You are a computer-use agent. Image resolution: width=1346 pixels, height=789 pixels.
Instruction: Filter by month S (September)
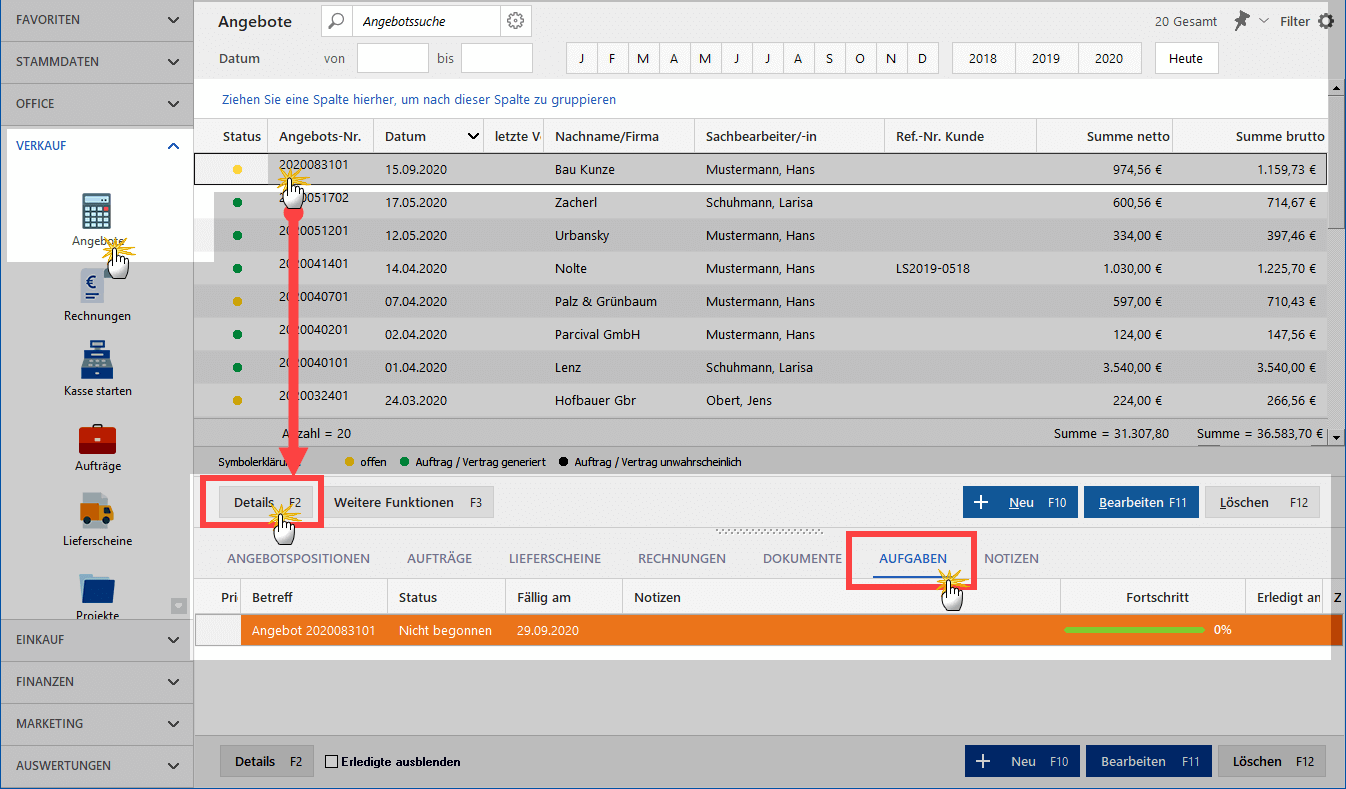click(829, 58)
